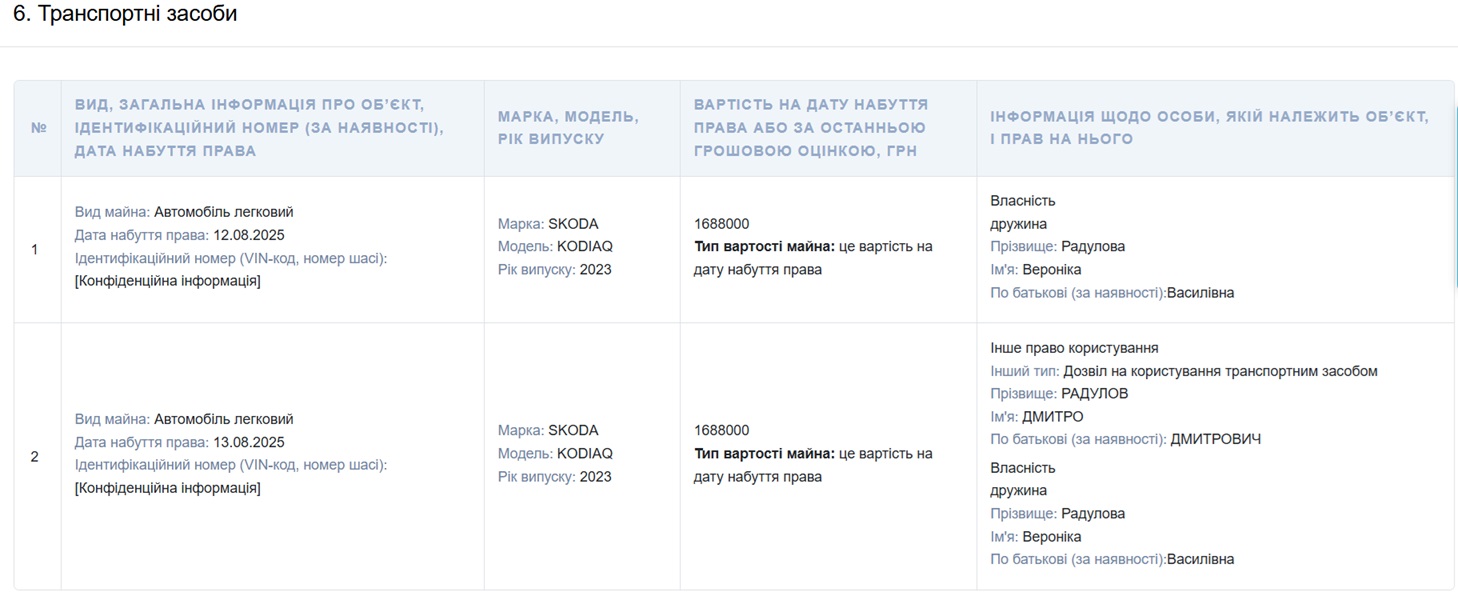Viewport: 1458px width, 600px height.
Task: Click the "6. Транспортні засоби" section heading
Action: (x=125, y=15)
